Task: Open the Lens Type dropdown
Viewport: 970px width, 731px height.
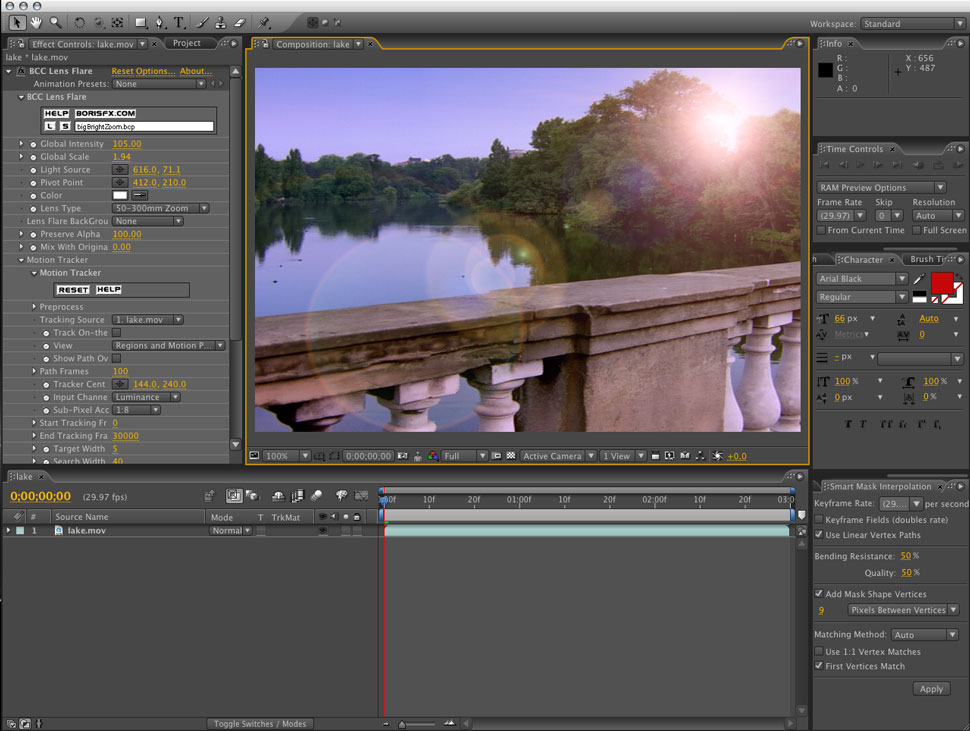Action: coord(161,208)
